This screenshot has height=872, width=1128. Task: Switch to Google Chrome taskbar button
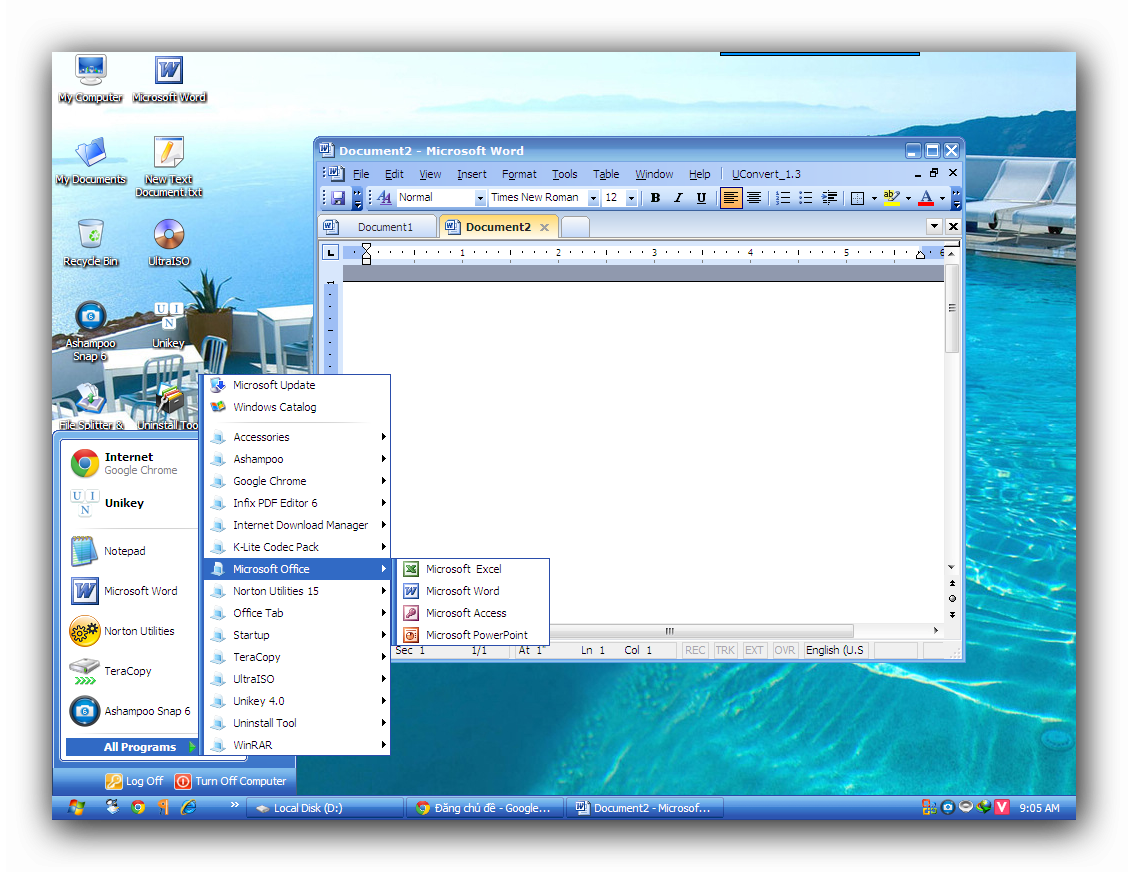[484, 808]
